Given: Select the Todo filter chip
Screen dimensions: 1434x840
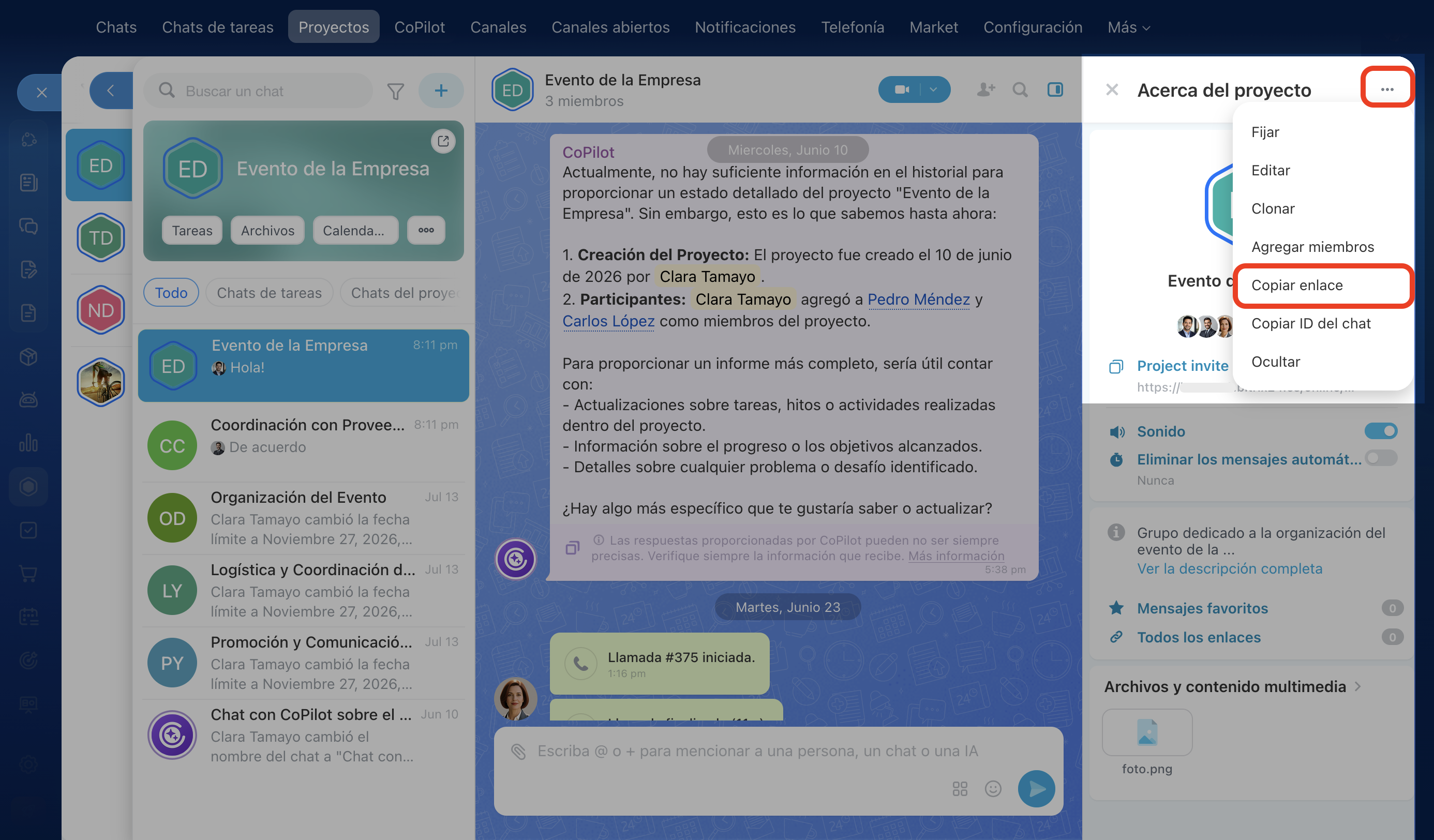Looking at the screenshot, I should [171, 293].
